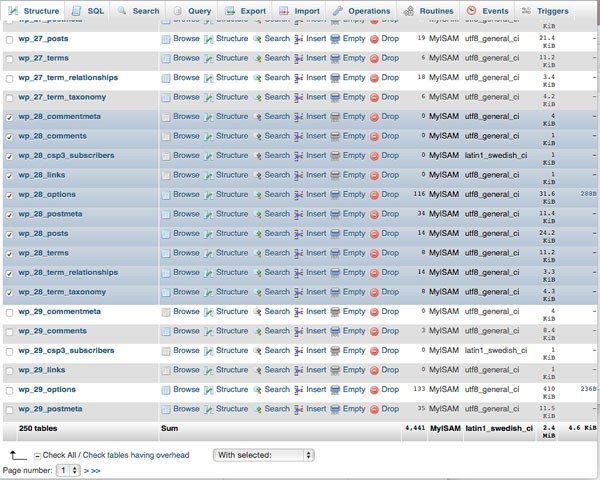Image resolution: width=600 pixels, height=480 pixels.
Task: Click Search icon for wp_28_options
Action: coord(258,195)
